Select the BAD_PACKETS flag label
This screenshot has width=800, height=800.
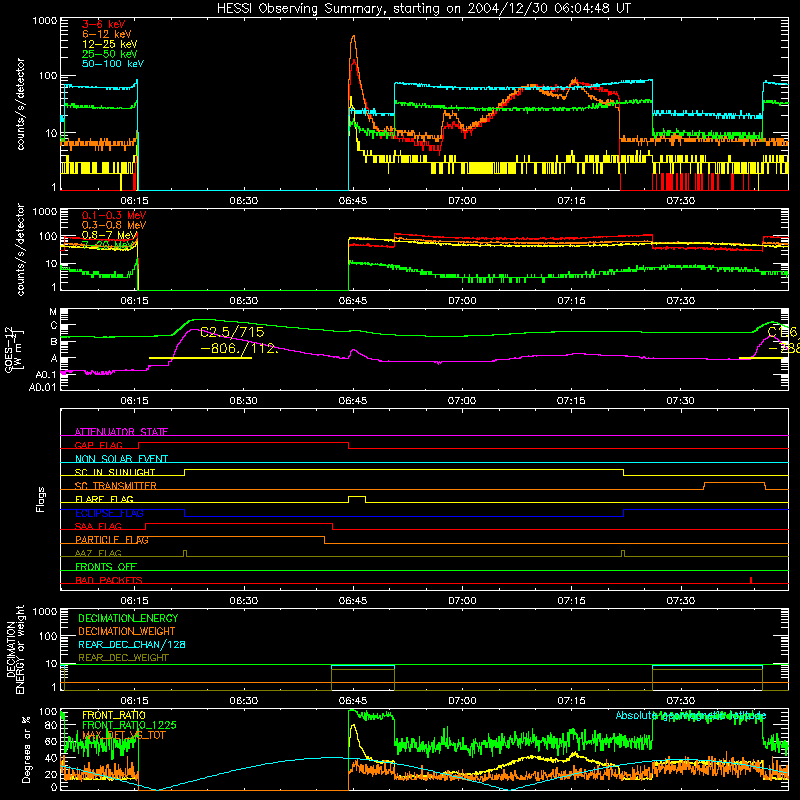click(109, 580)
